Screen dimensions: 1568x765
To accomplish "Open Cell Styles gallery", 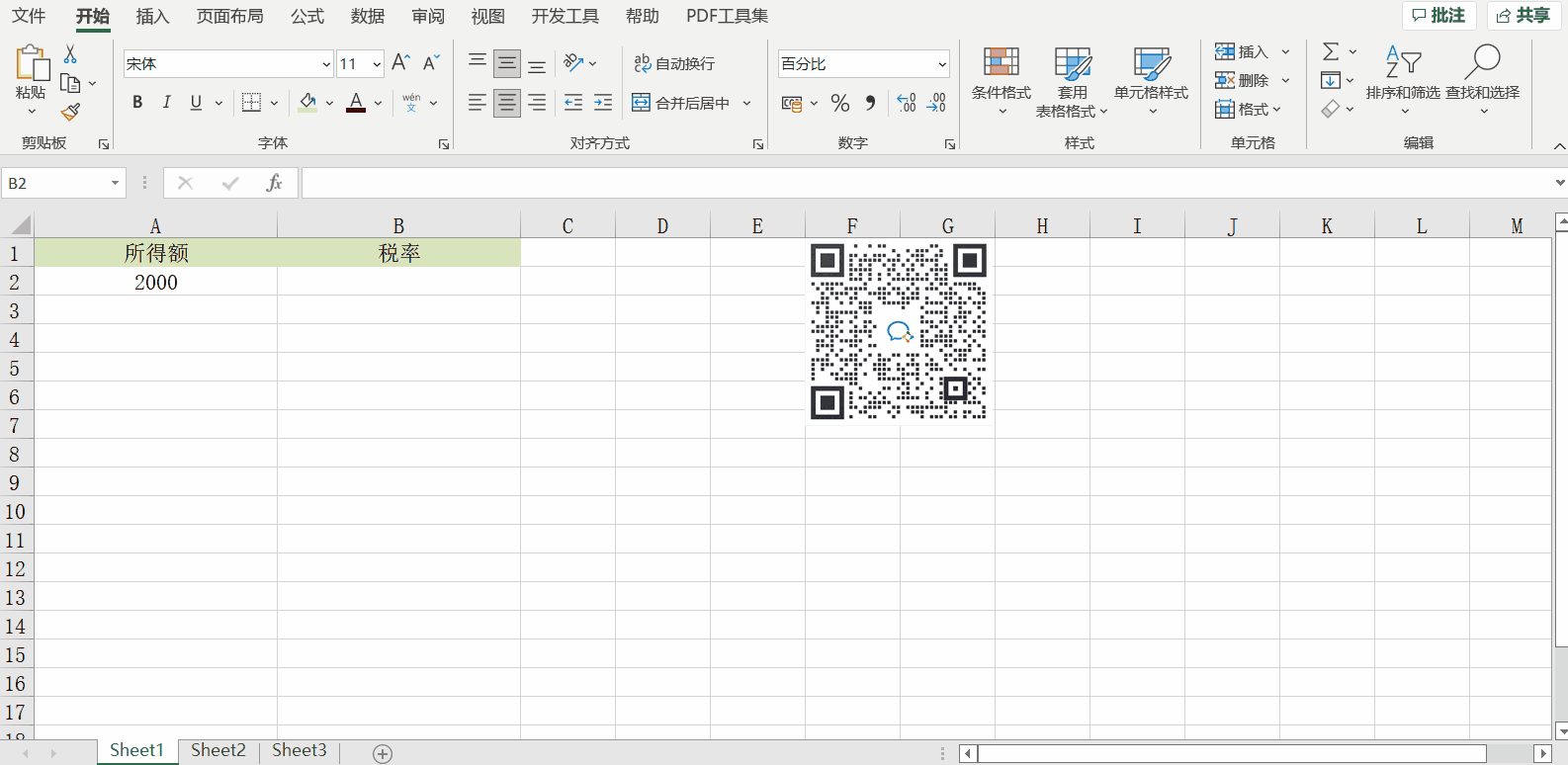I will point(1151,81).
